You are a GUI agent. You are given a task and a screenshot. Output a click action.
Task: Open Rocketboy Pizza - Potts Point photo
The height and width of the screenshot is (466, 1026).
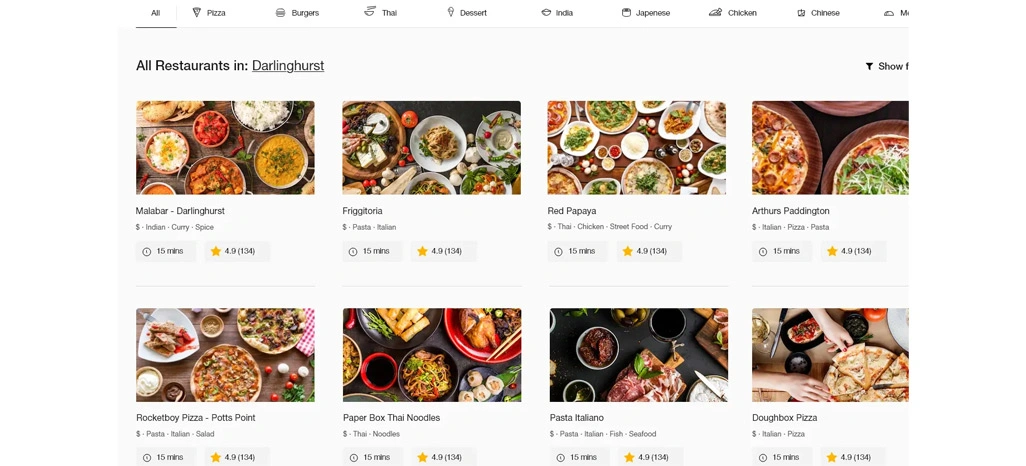pyautogui.click(x=225, y=355)
